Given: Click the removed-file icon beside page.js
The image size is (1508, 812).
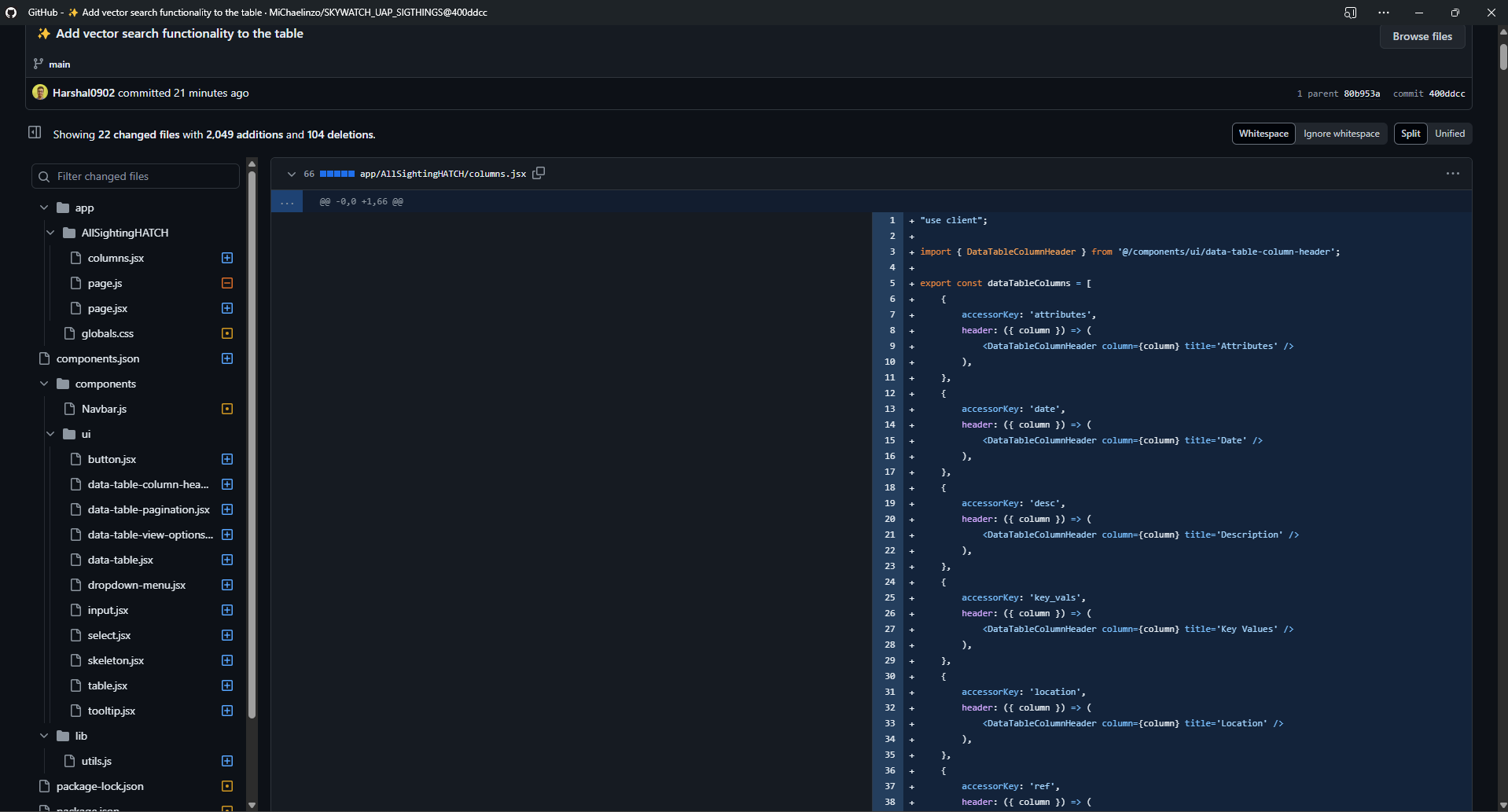Looking at the screenshot, I should click(227, 283).
